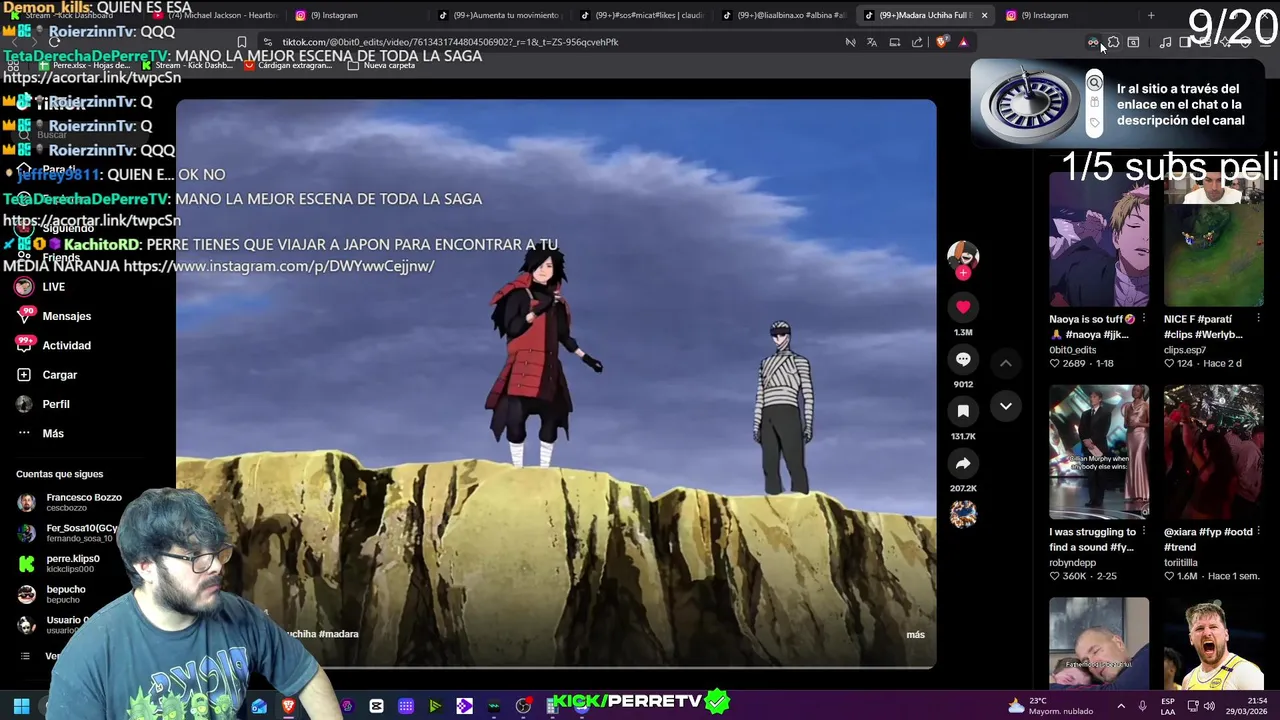Switch to the '@liaalbina.xo' tab
Viewport: 1280px width, 720px height.
pyautogui.click(x=785, y=15)
